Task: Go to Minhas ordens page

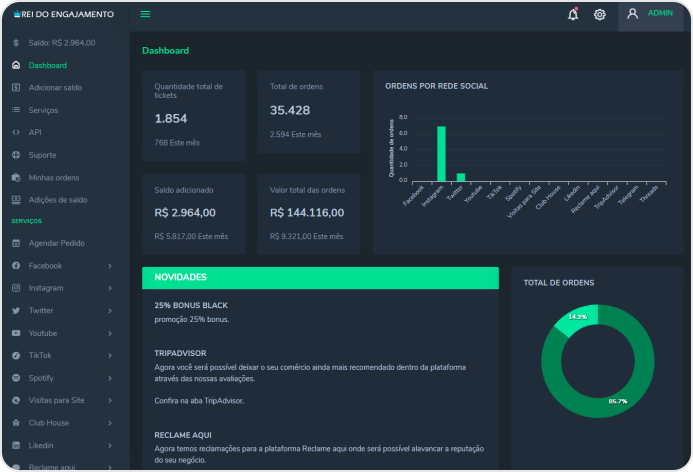Action: pyautogui.click(x=54, y=177)
